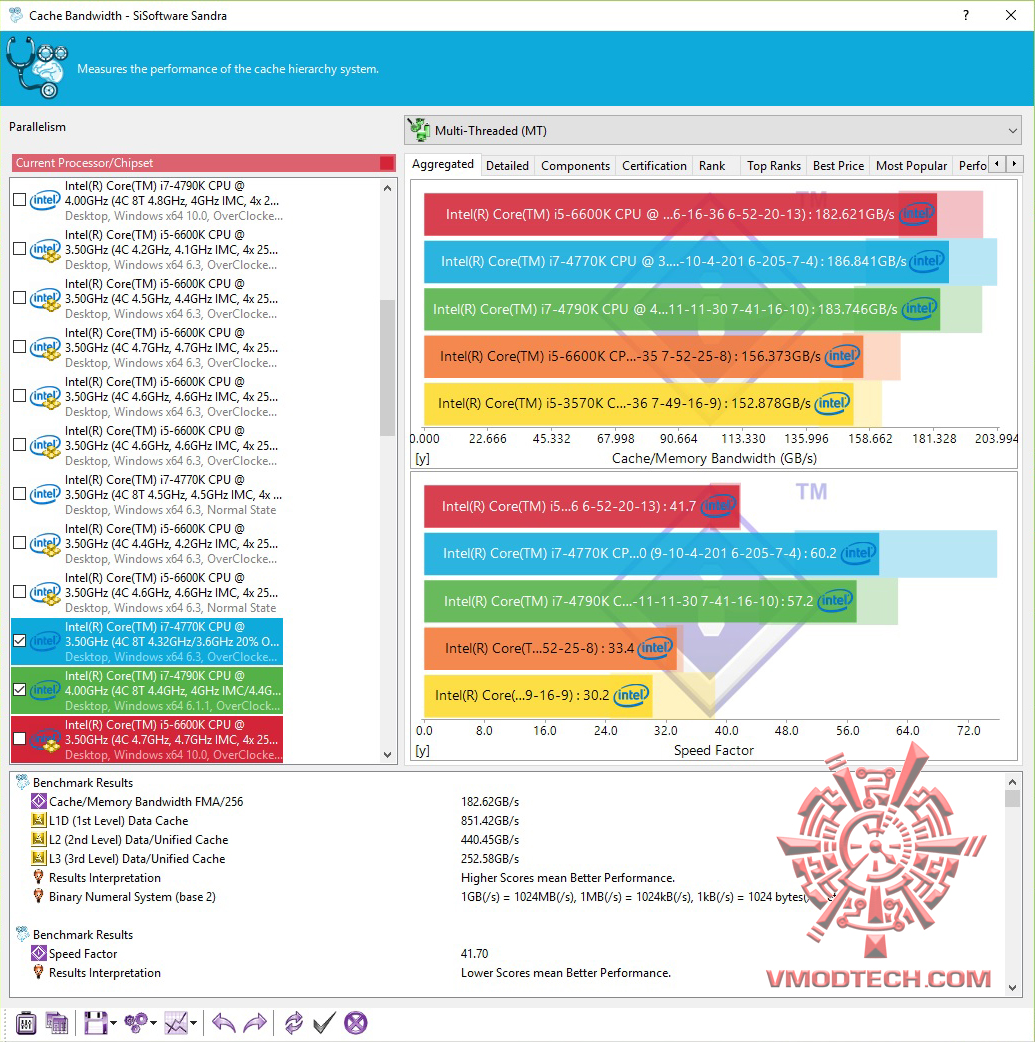Check the red i5-6600K Windows x64 10.0 checkbox

click(x=20, y=739)
